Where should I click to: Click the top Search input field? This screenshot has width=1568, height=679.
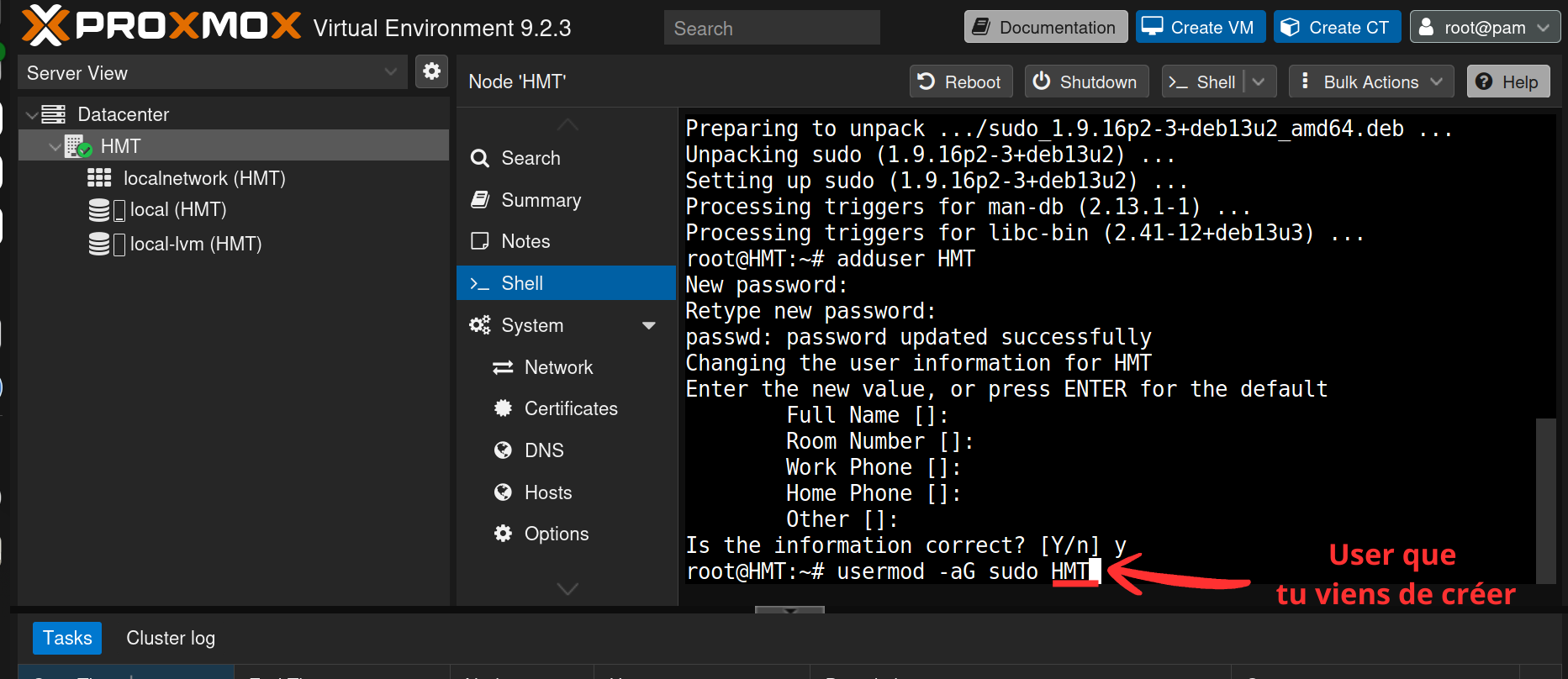(772, 28)
